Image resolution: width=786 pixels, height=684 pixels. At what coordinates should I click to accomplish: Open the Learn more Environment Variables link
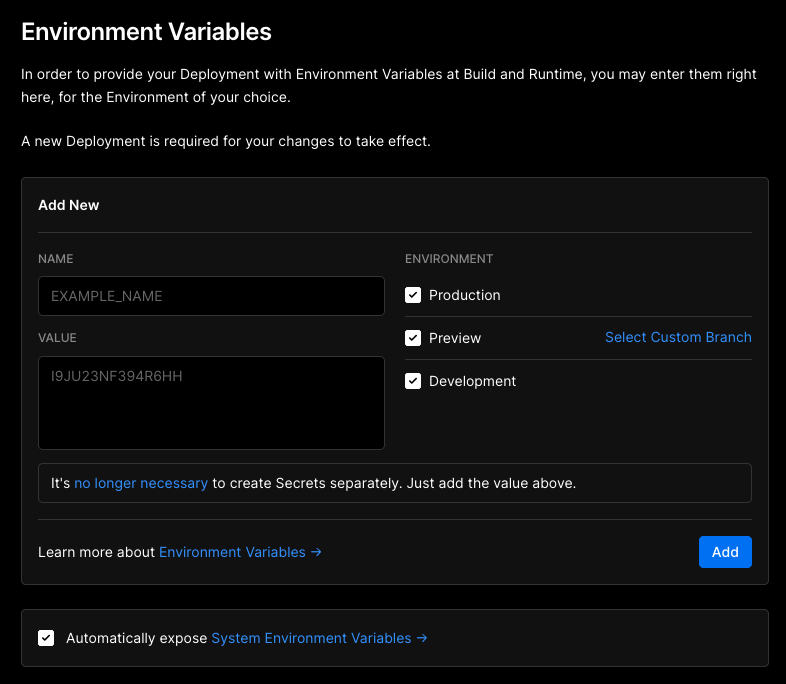tap(232, 552)
